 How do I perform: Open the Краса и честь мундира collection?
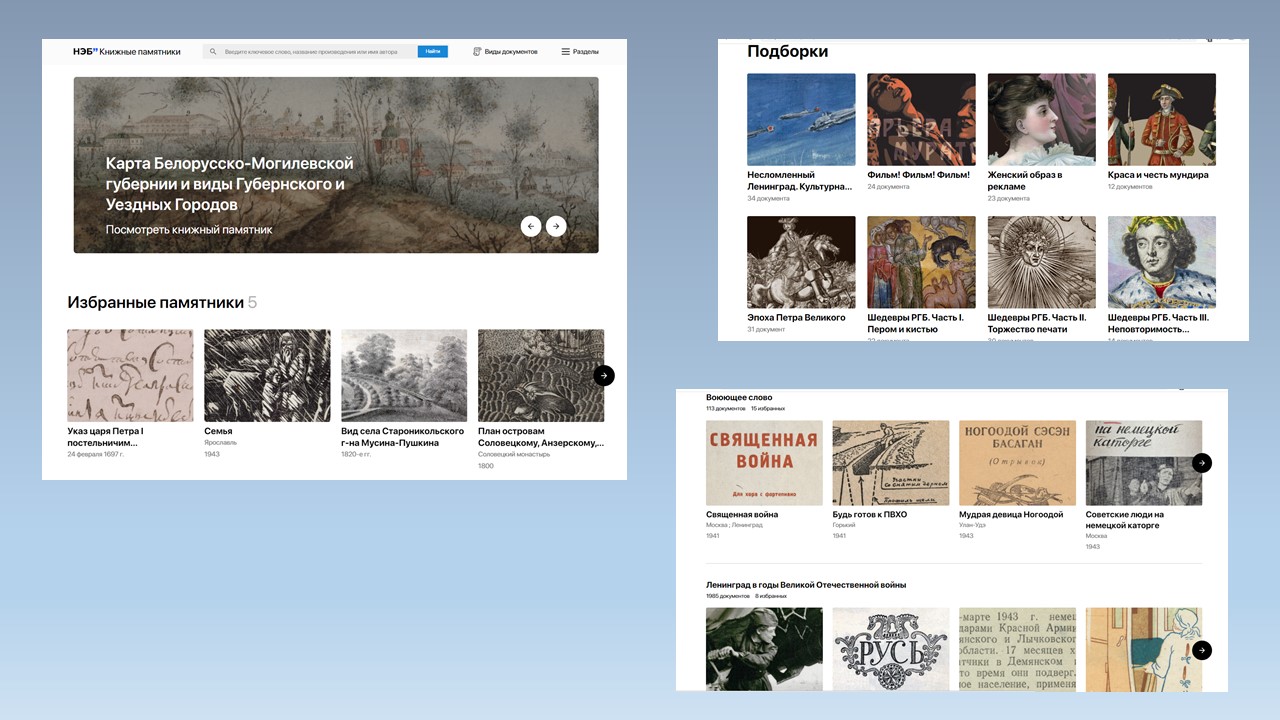point(1161,119)
